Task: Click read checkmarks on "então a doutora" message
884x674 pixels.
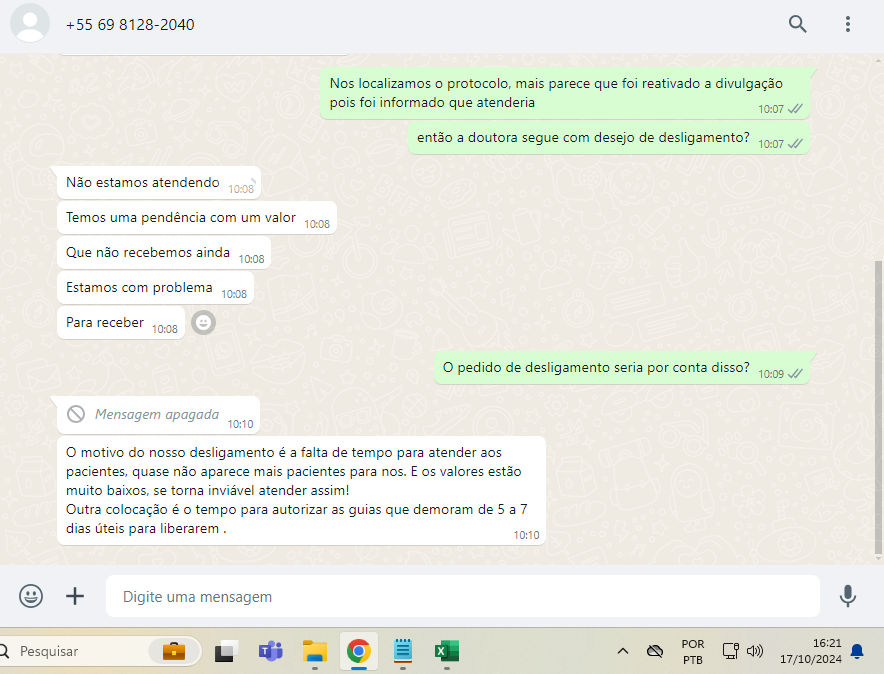Action: pos(795,144)
